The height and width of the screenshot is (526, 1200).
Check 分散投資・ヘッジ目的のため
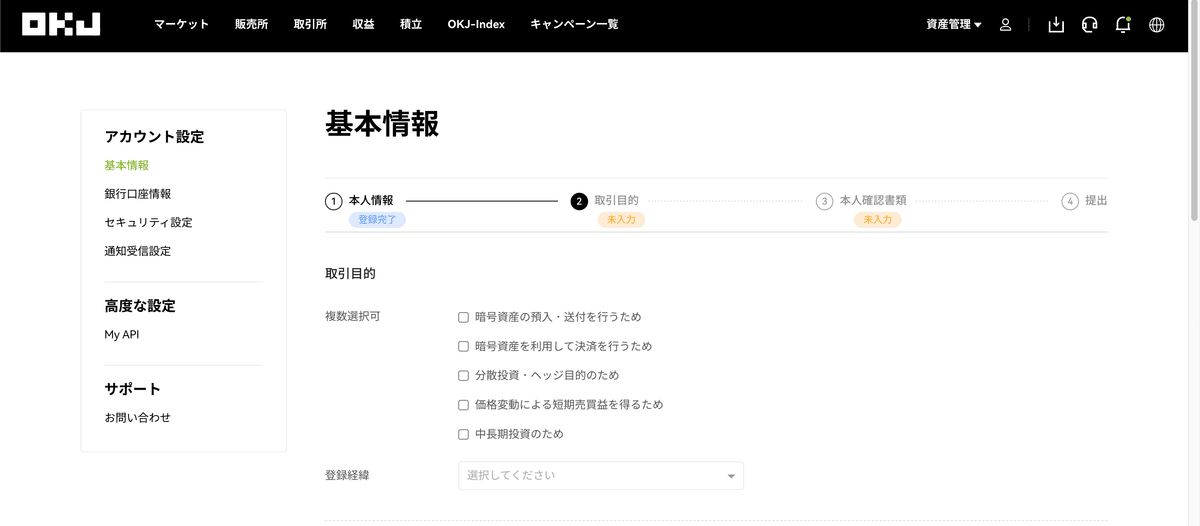(463, 376)
